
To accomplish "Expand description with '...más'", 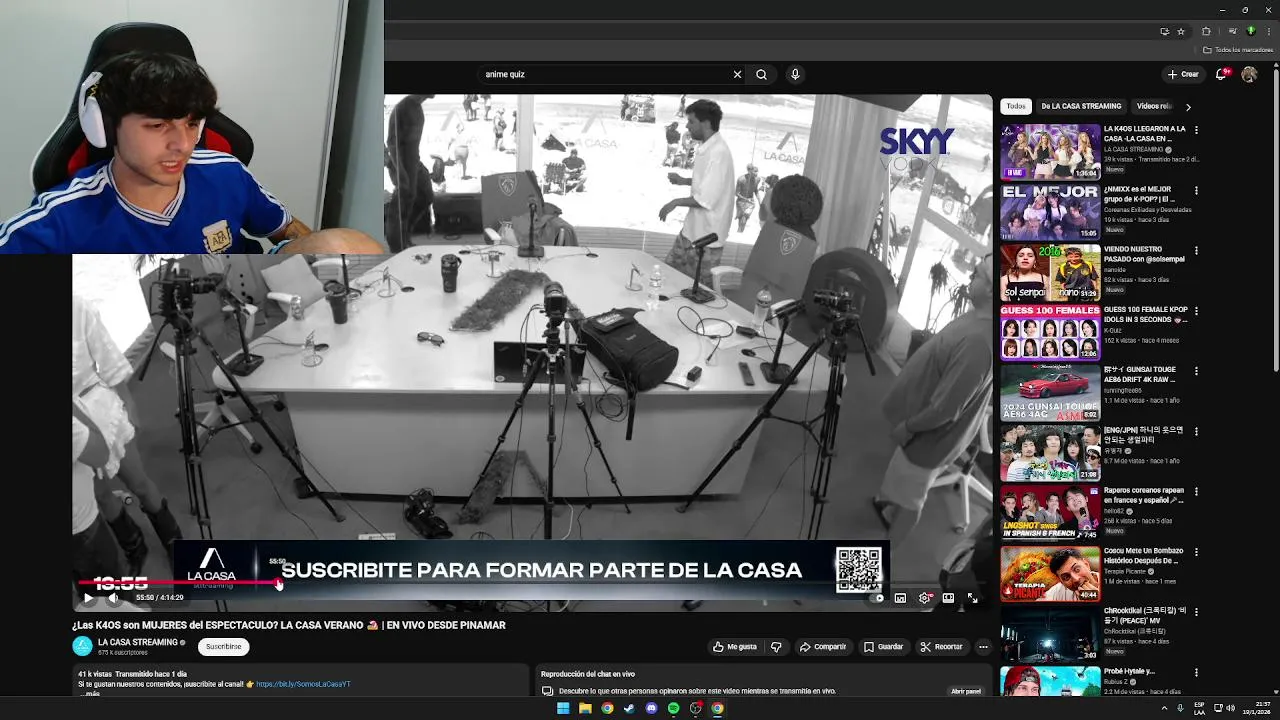I will (x=89, y=693).
